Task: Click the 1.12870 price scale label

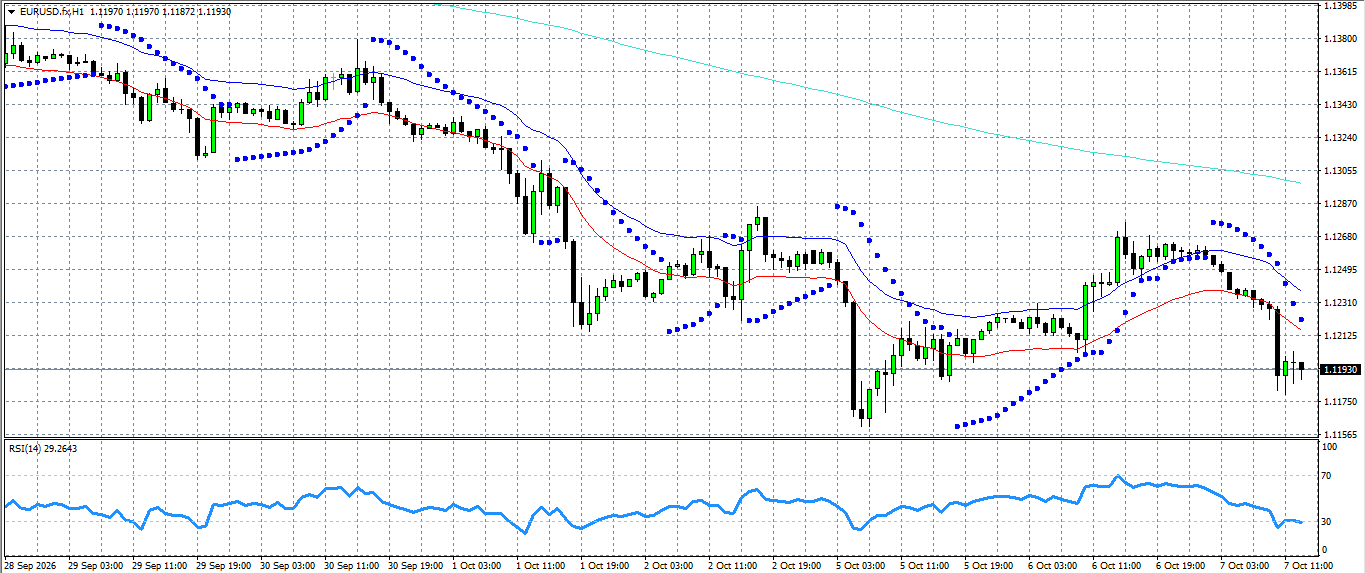Action: (1340, 204)
